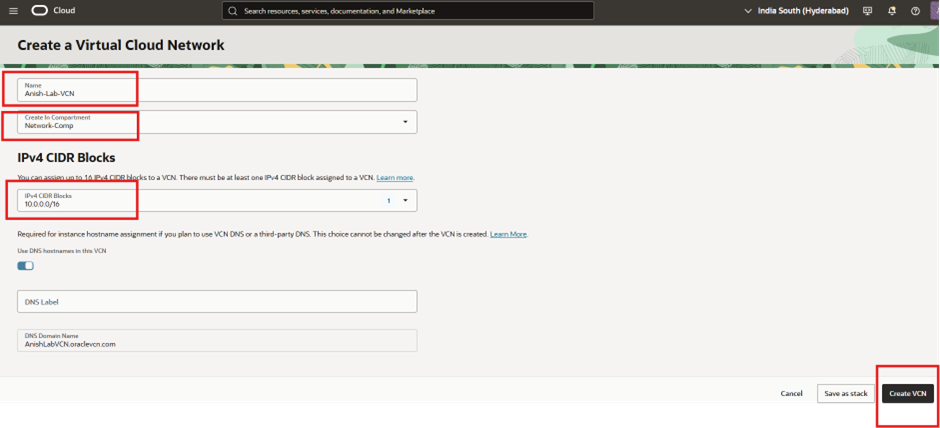Click the DNS Domain Name field

pyautogui.click(x=217, y=340)
